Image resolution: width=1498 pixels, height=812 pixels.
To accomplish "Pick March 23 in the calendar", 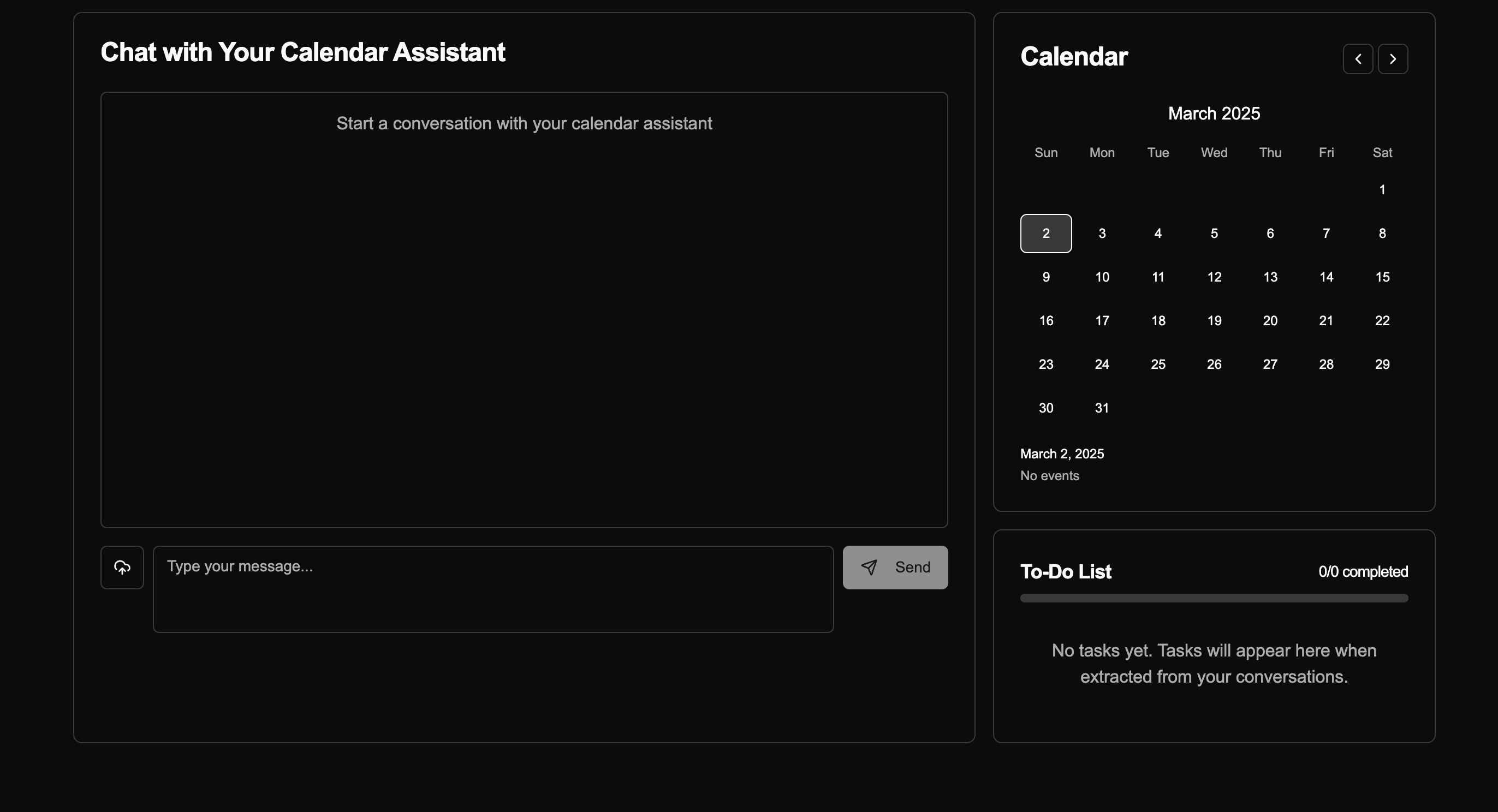I will tap(1045, 365).
